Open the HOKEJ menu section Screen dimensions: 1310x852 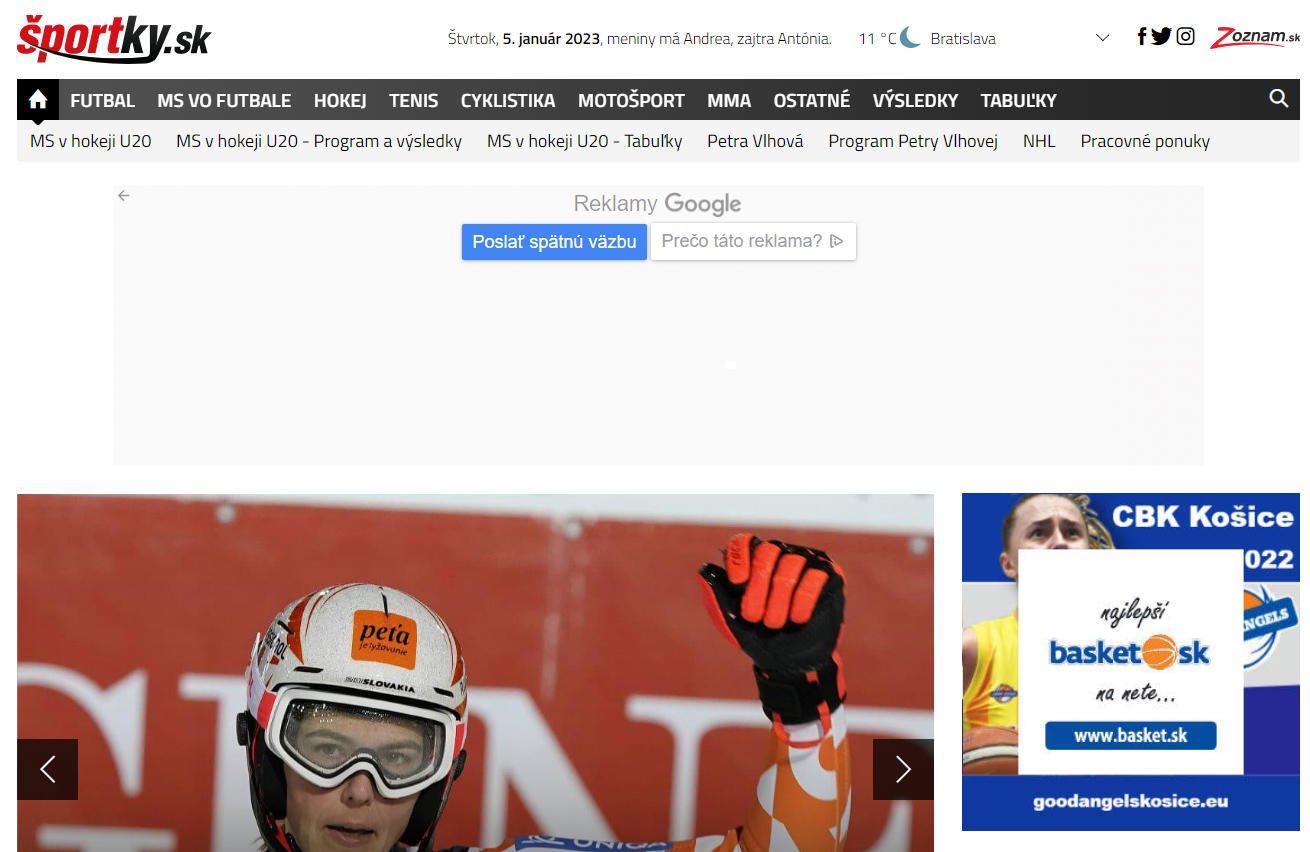(x=340, y=101)
